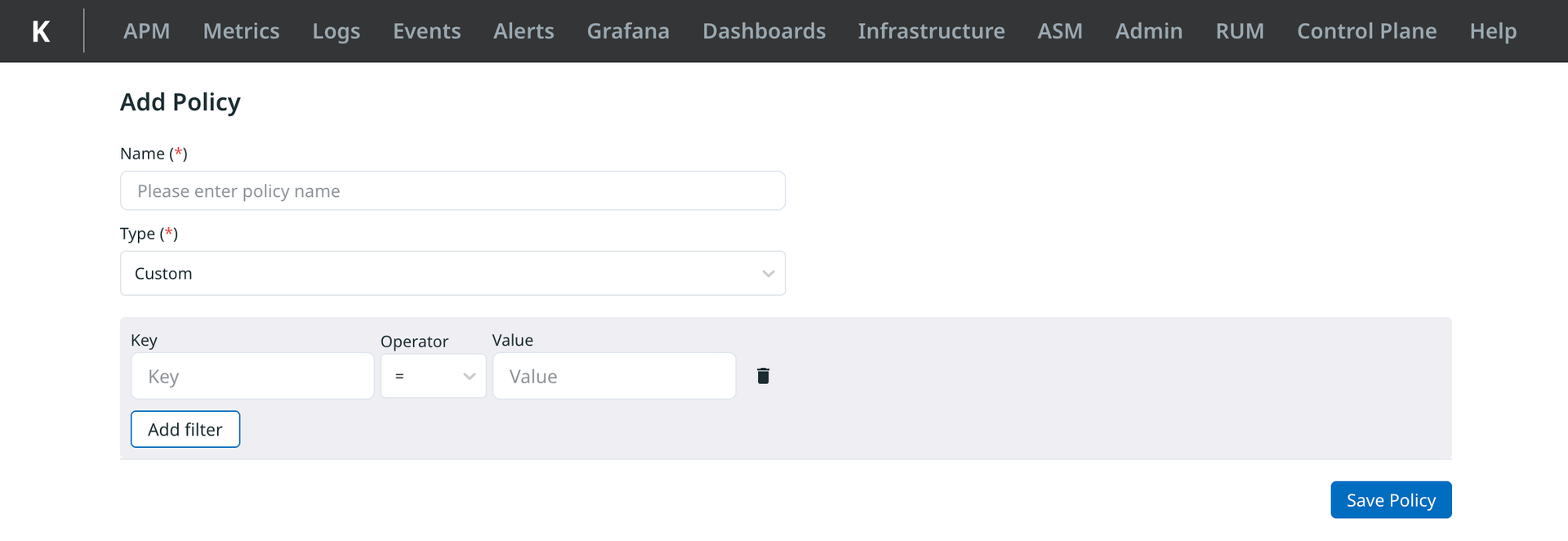Go to Logs in navigation

pos(336,31)
